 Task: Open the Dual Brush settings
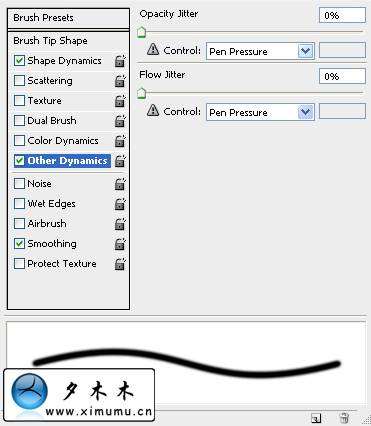(52, 121)
